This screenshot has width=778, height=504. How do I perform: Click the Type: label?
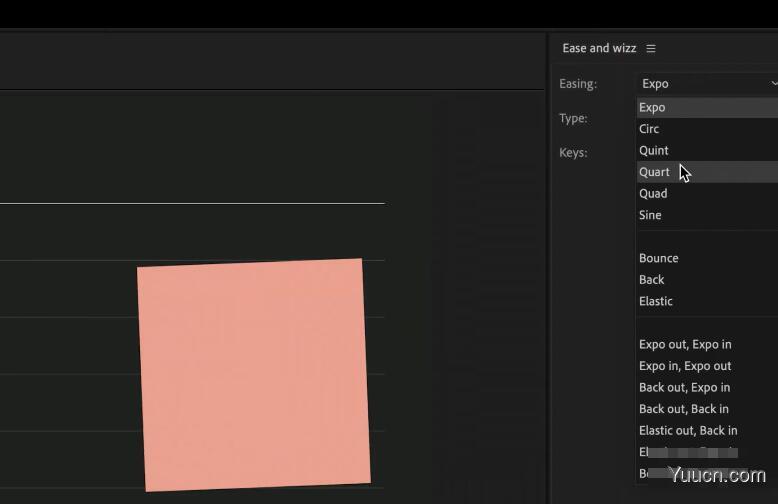[x=573, y=119]
